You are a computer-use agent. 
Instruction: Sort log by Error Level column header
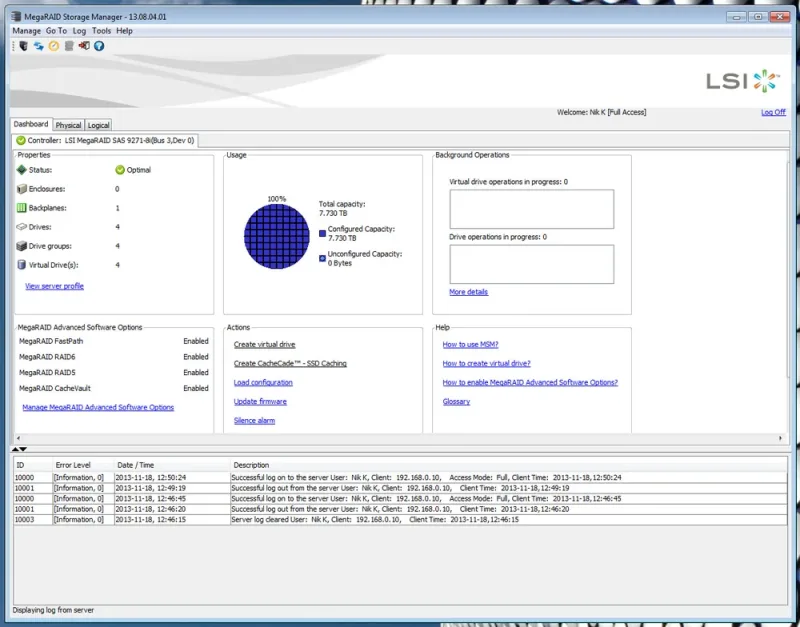click(84, 465)
